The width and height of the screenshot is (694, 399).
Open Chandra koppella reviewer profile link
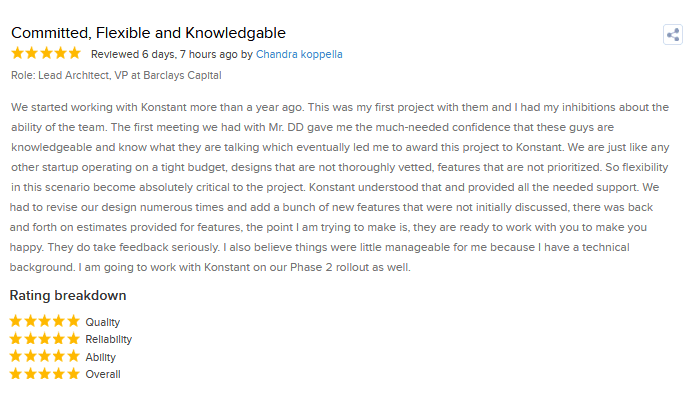coord(299,54)
